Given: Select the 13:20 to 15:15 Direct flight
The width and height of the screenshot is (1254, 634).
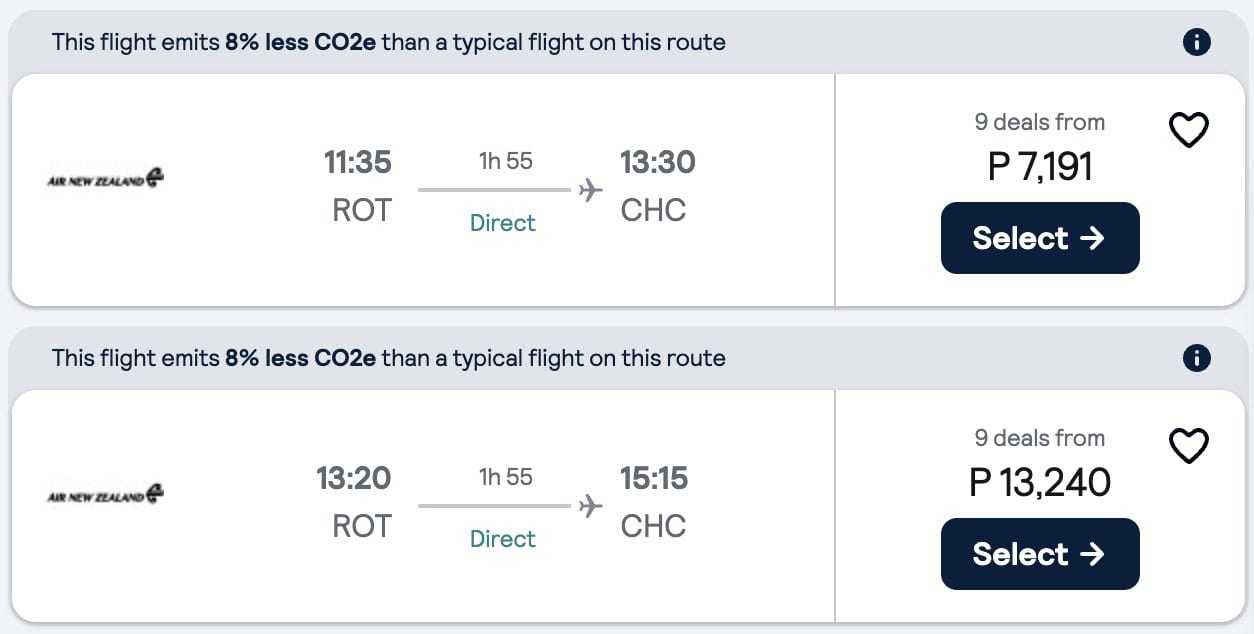Looking at the screenshot, I should coord(1040,554).
